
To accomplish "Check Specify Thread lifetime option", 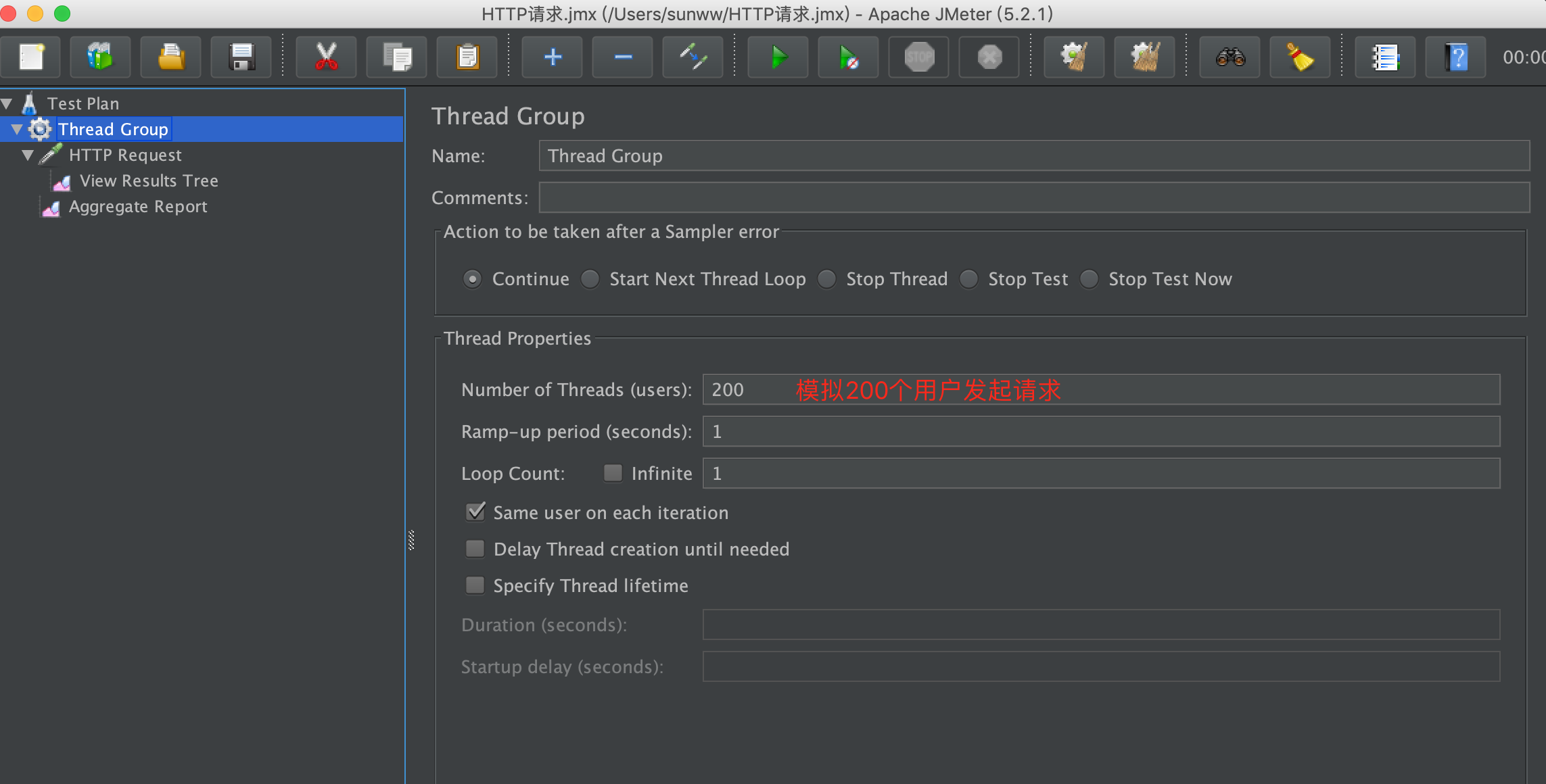I will pyautogui.click(x=475, y=585).
